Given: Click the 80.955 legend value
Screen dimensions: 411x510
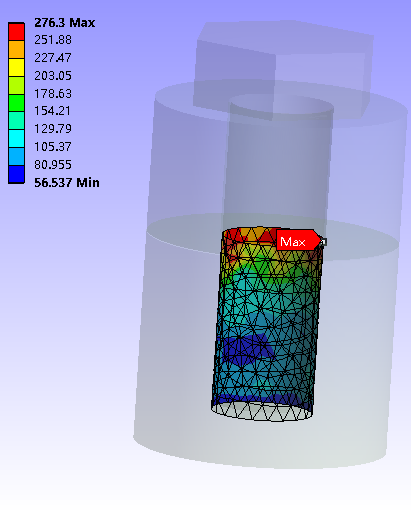Looking at the screenshot, I should click(53, 165).
